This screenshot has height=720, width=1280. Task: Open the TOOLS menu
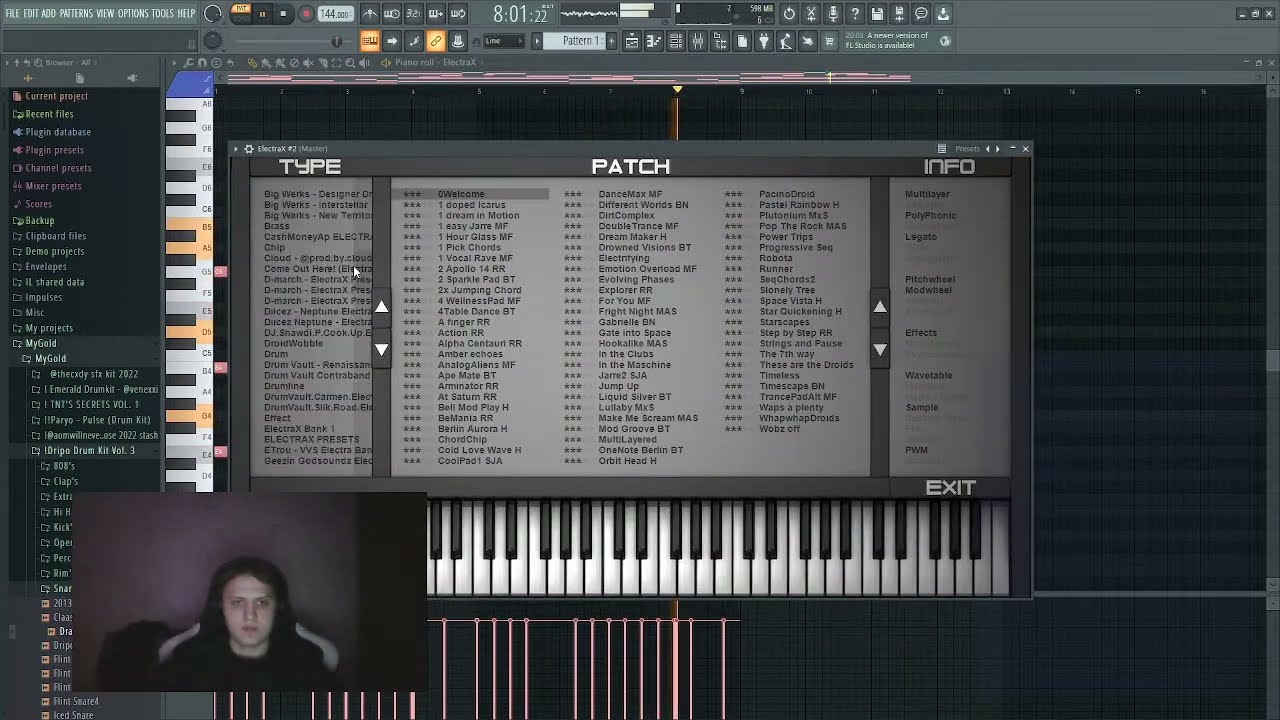click(162, 13)
